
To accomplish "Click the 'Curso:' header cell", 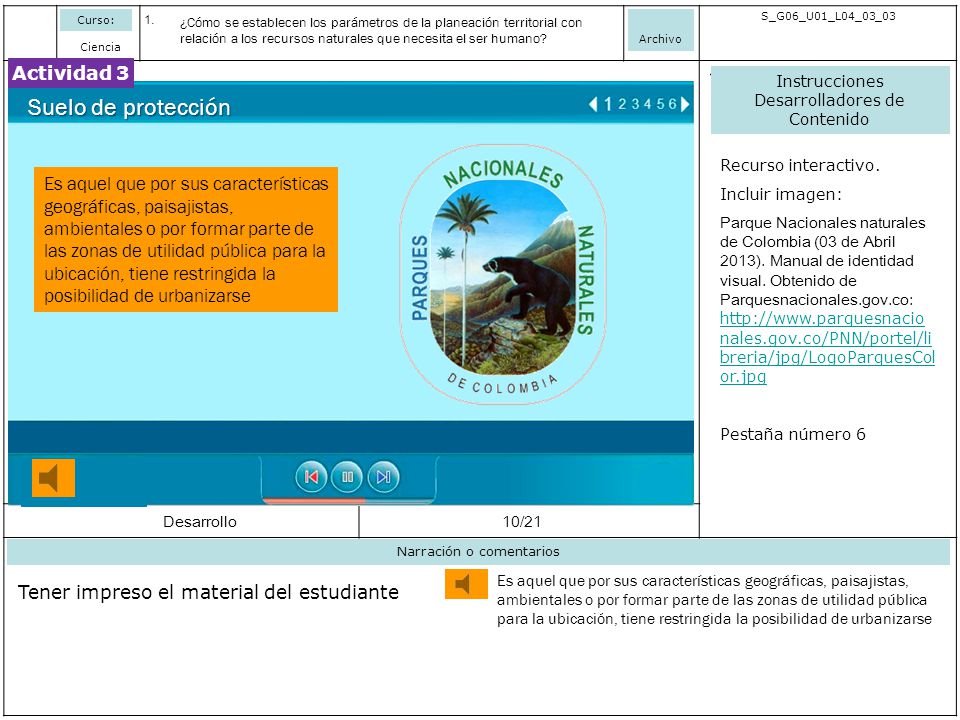I will coord(96,20).
